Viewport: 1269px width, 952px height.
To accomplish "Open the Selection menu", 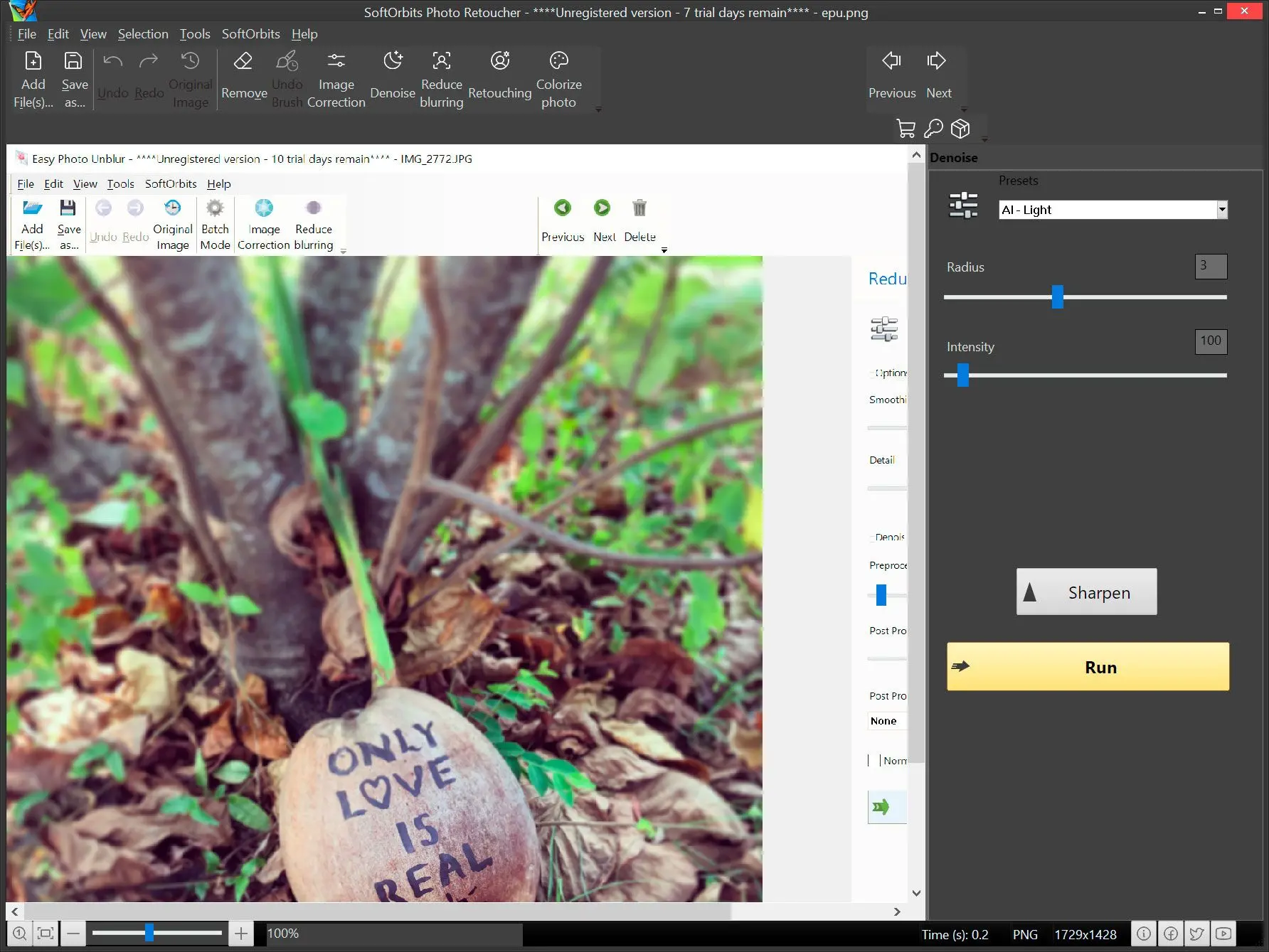I will tap(143, 33).
